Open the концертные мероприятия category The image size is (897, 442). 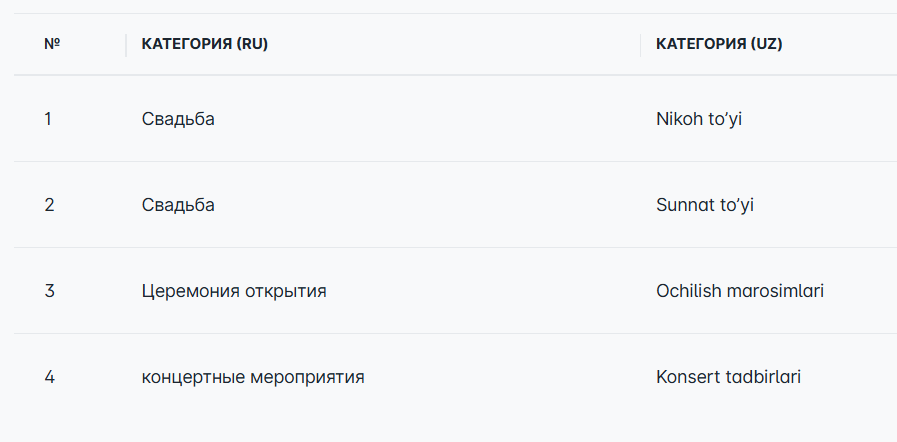point(253,377)
